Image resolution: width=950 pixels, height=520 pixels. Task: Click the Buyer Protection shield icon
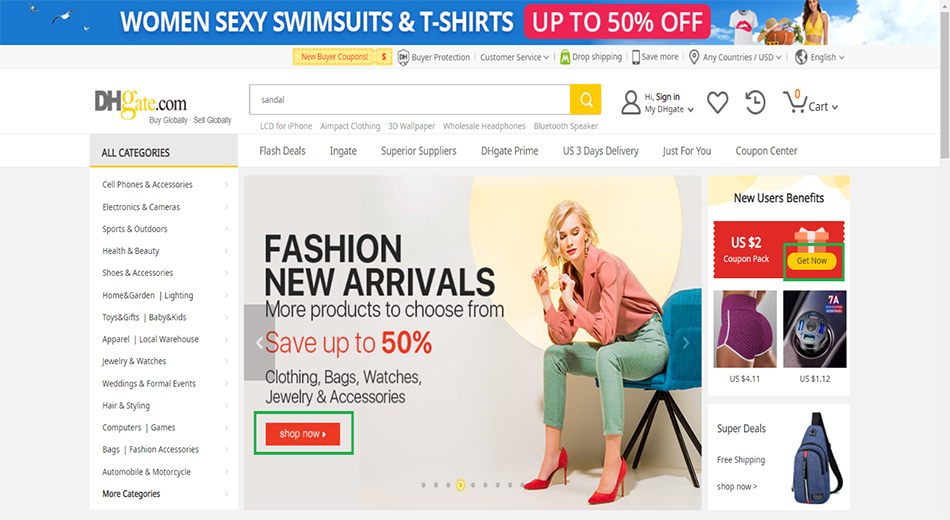[403, 58]
